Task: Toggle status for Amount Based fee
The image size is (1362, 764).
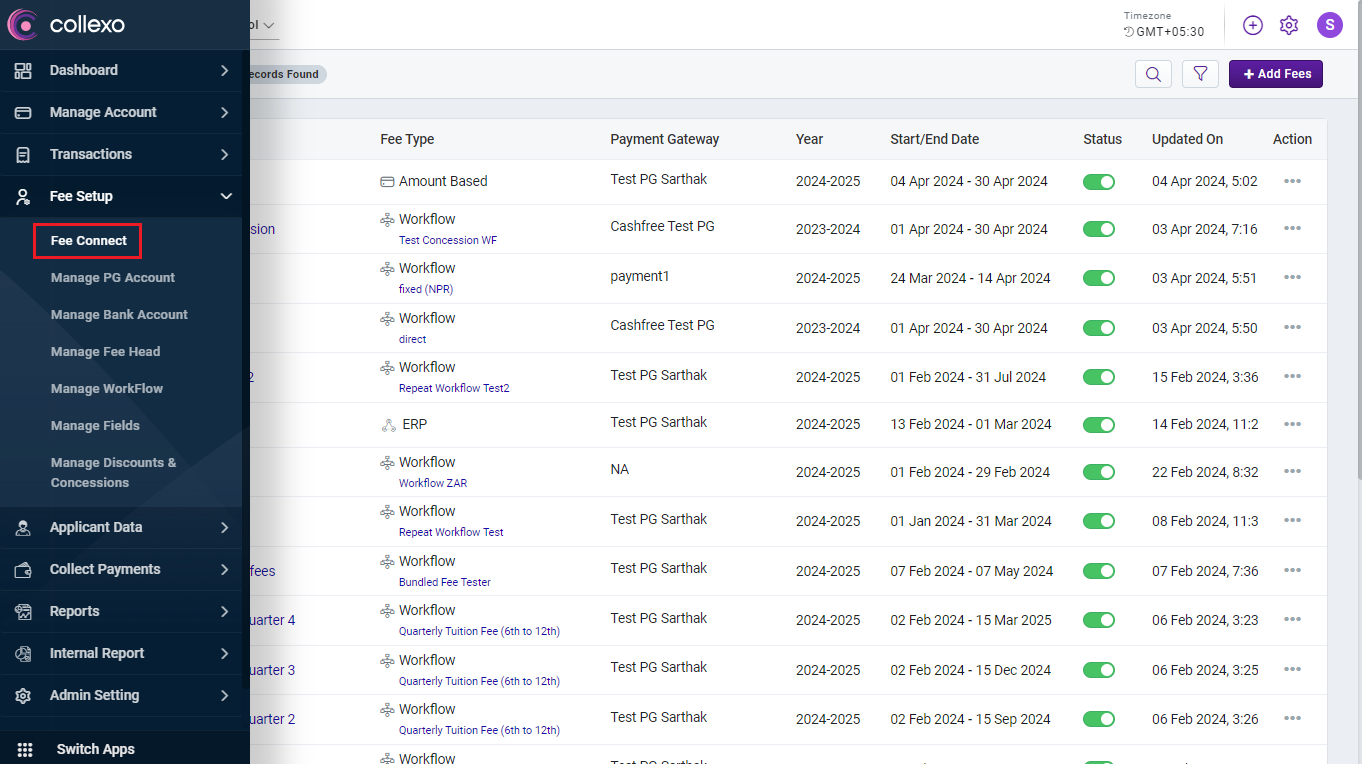Action: tap(1098, 182)
